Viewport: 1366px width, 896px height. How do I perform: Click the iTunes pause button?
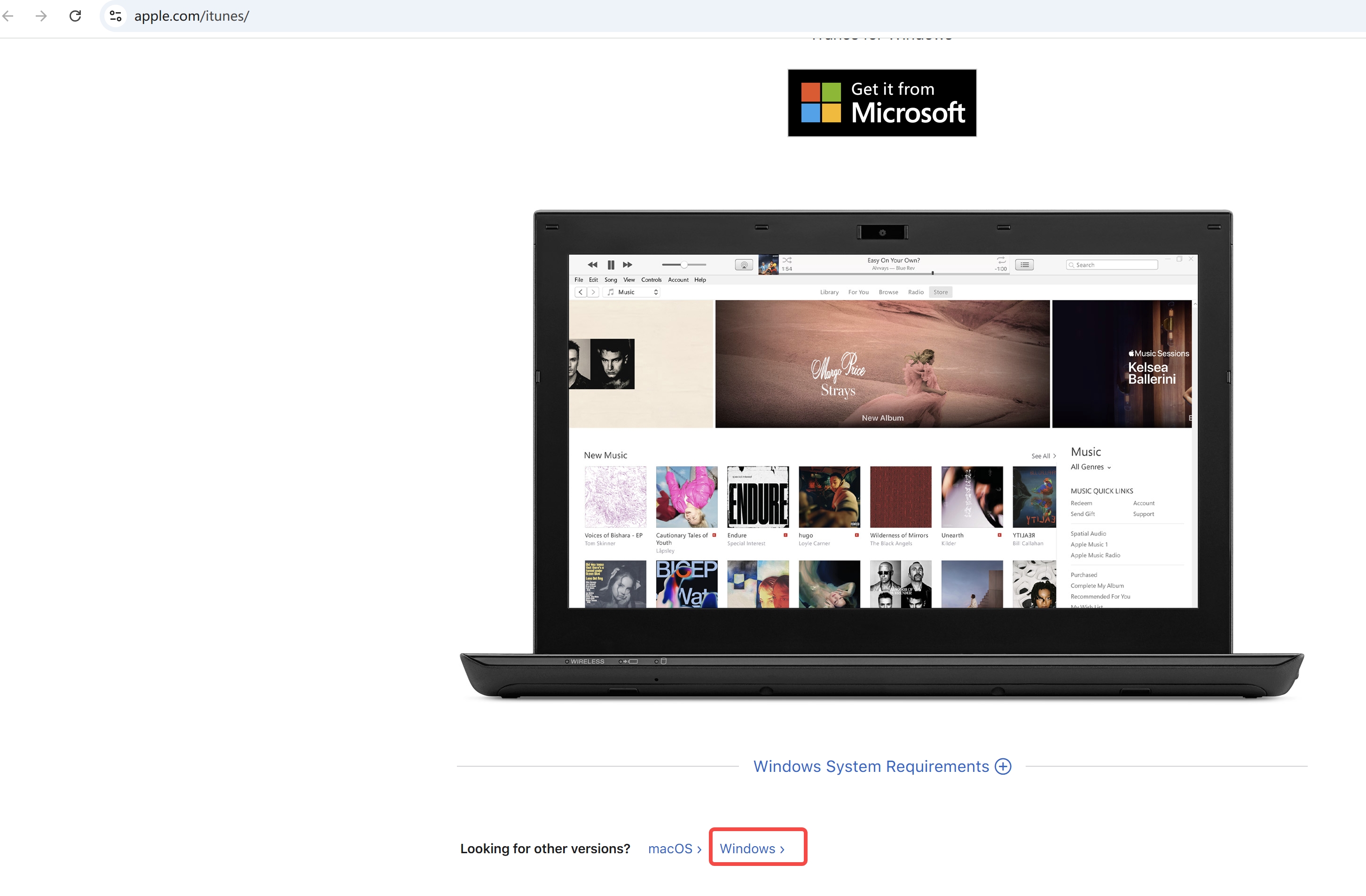611,265
